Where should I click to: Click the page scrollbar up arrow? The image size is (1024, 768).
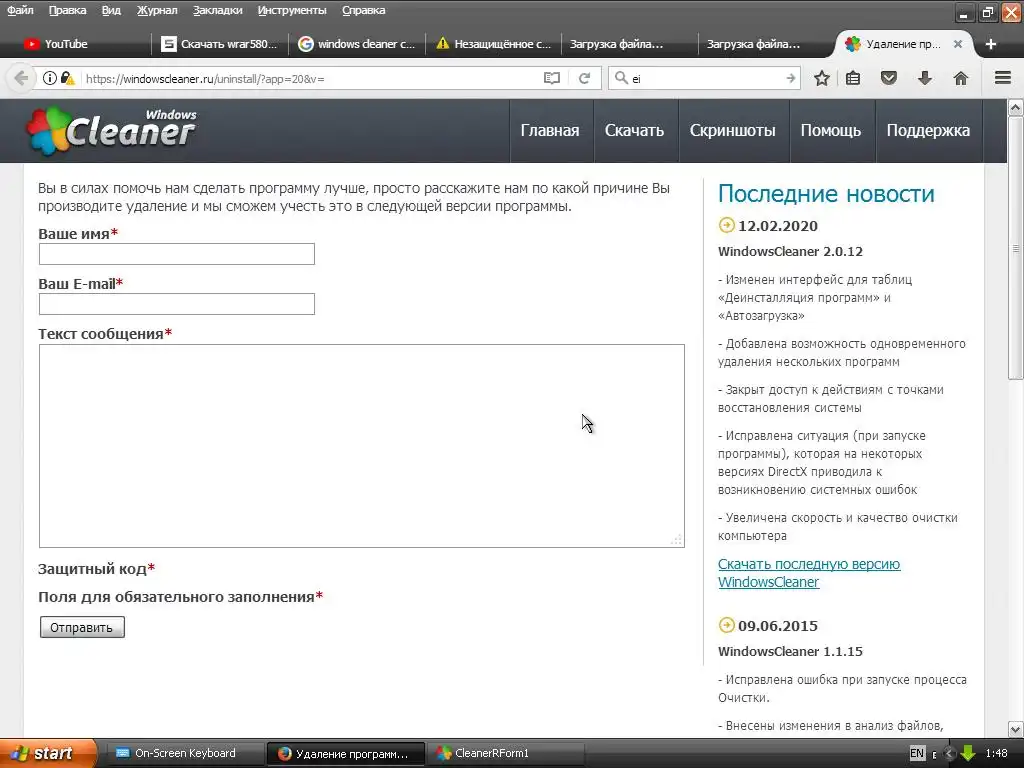[1015, 107]
